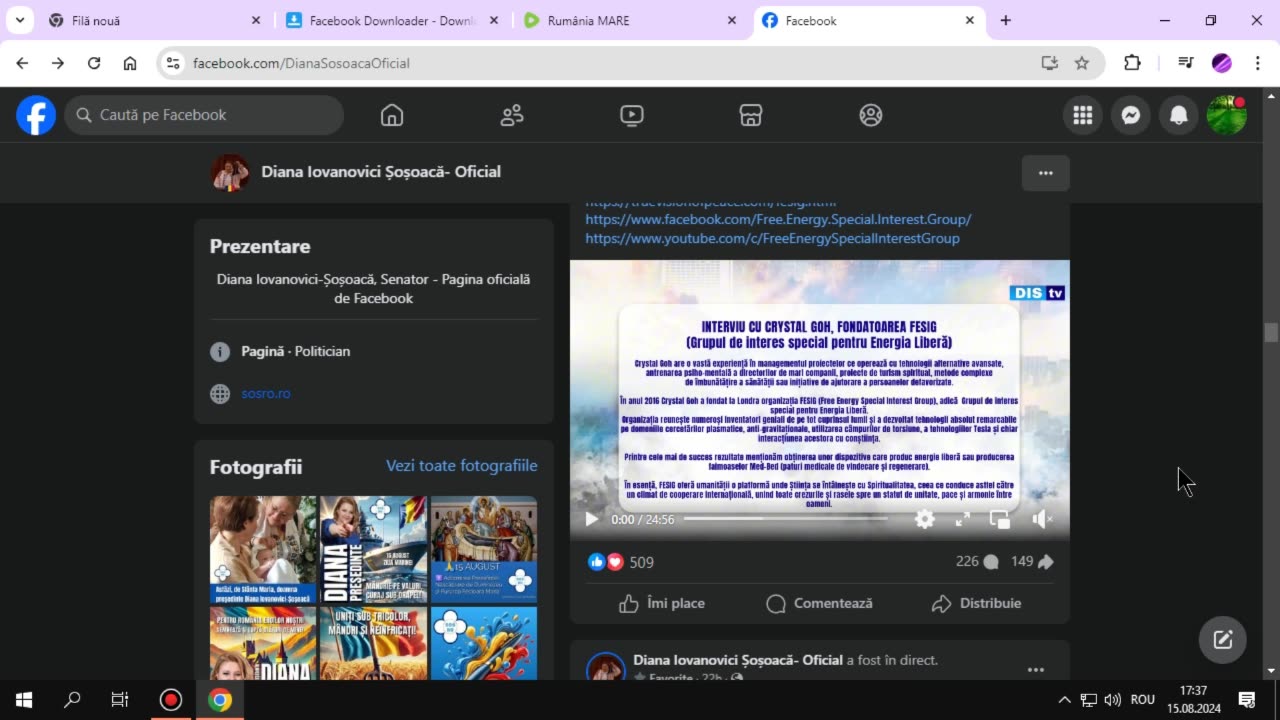Open Windows taskbar search

click(x=72, y=700)
